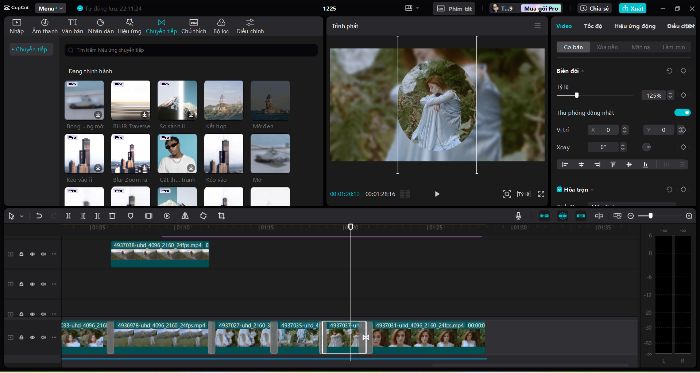700x373 pixels.
Task: Play the preview video
Action: tap(437, 194)
